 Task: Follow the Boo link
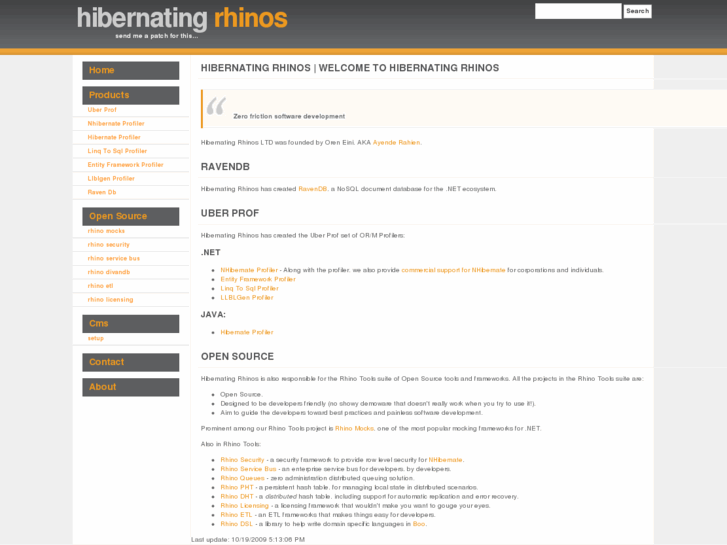click(x=419, y=524)
